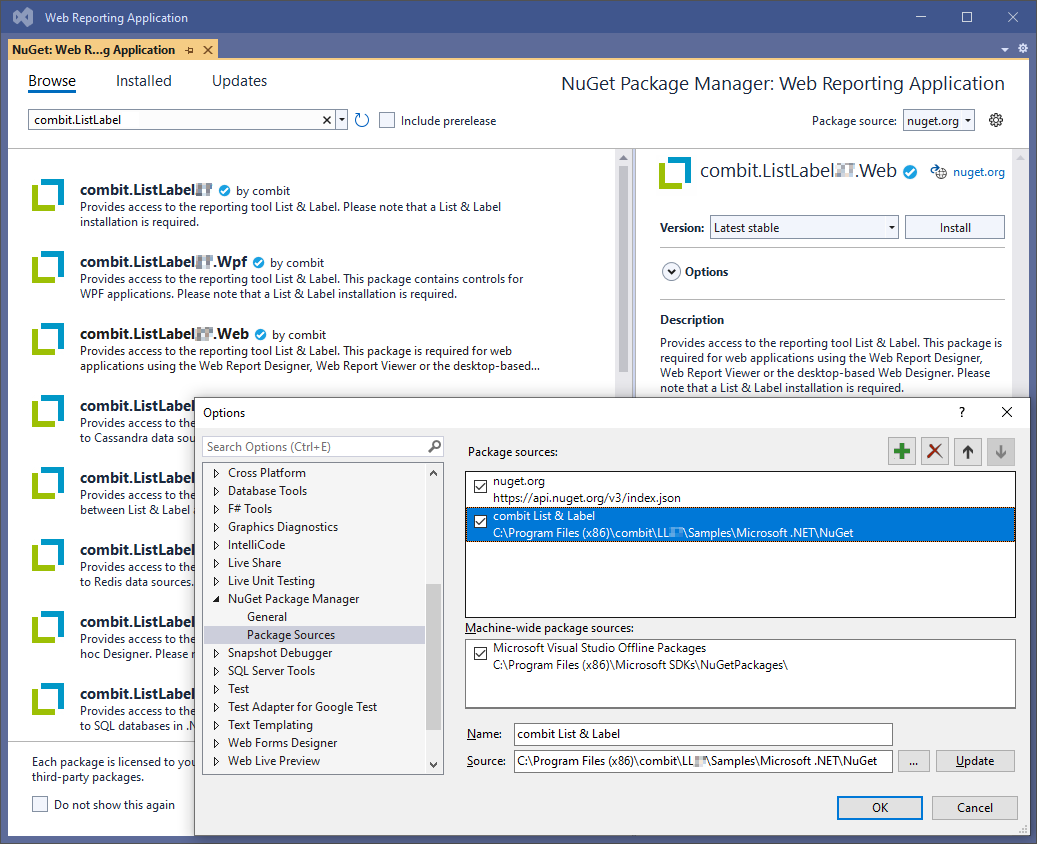This screenshot has height=844, width=1037.
Task: Click the Update button for source
Action: [974, 761]
